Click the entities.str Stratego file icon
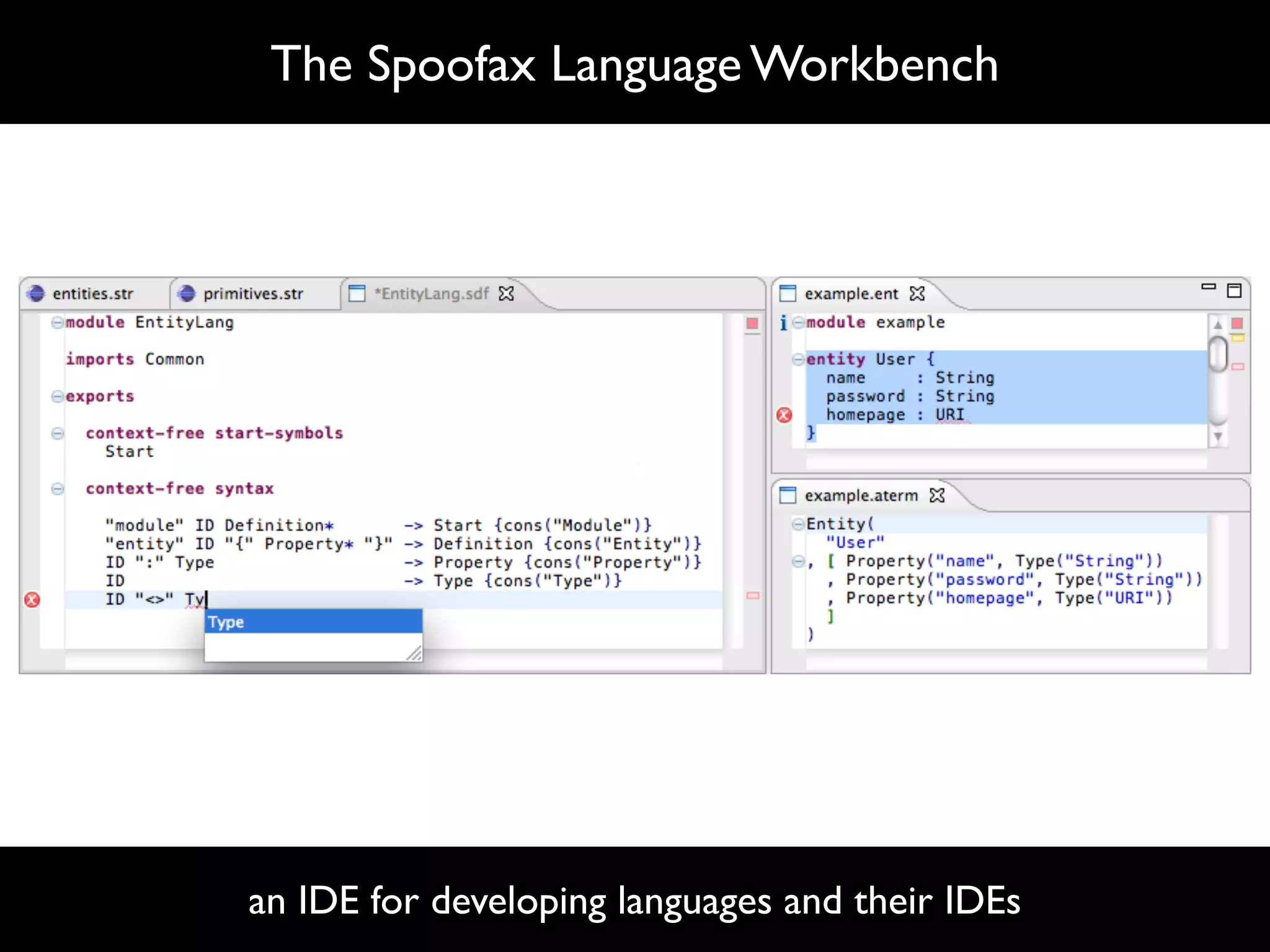The image size is (1270, 952). 37,294
